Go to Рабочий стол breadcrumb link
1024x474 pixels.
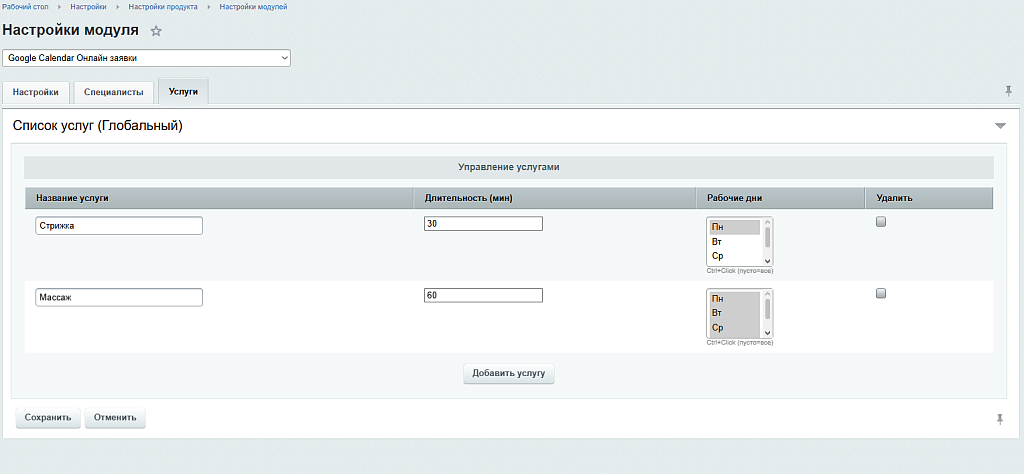(23, 7)
